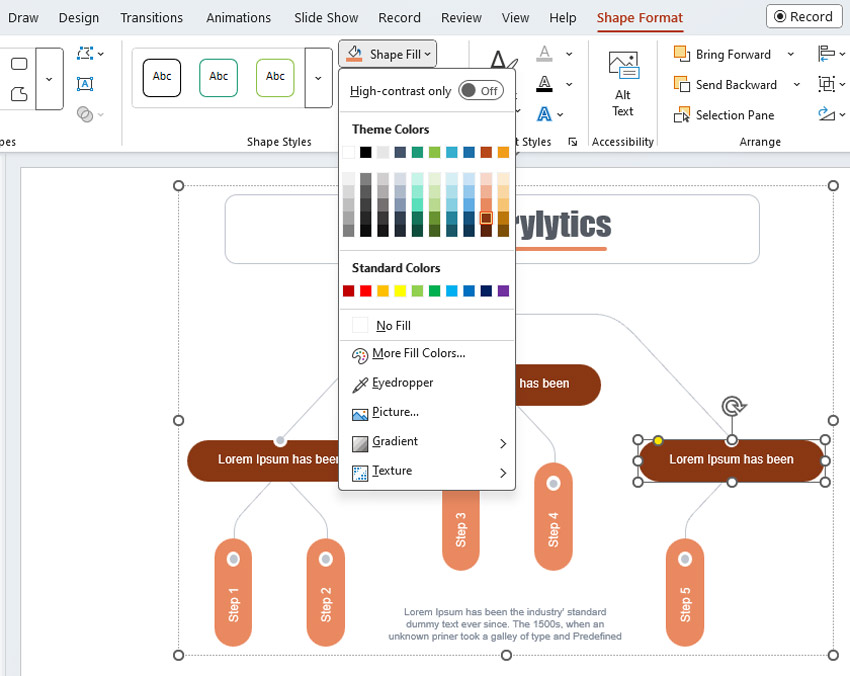Viewport: 850px width, 676px height.
Task: Pick the theme orange top-row swatch
Action: [x=503, y=152]
